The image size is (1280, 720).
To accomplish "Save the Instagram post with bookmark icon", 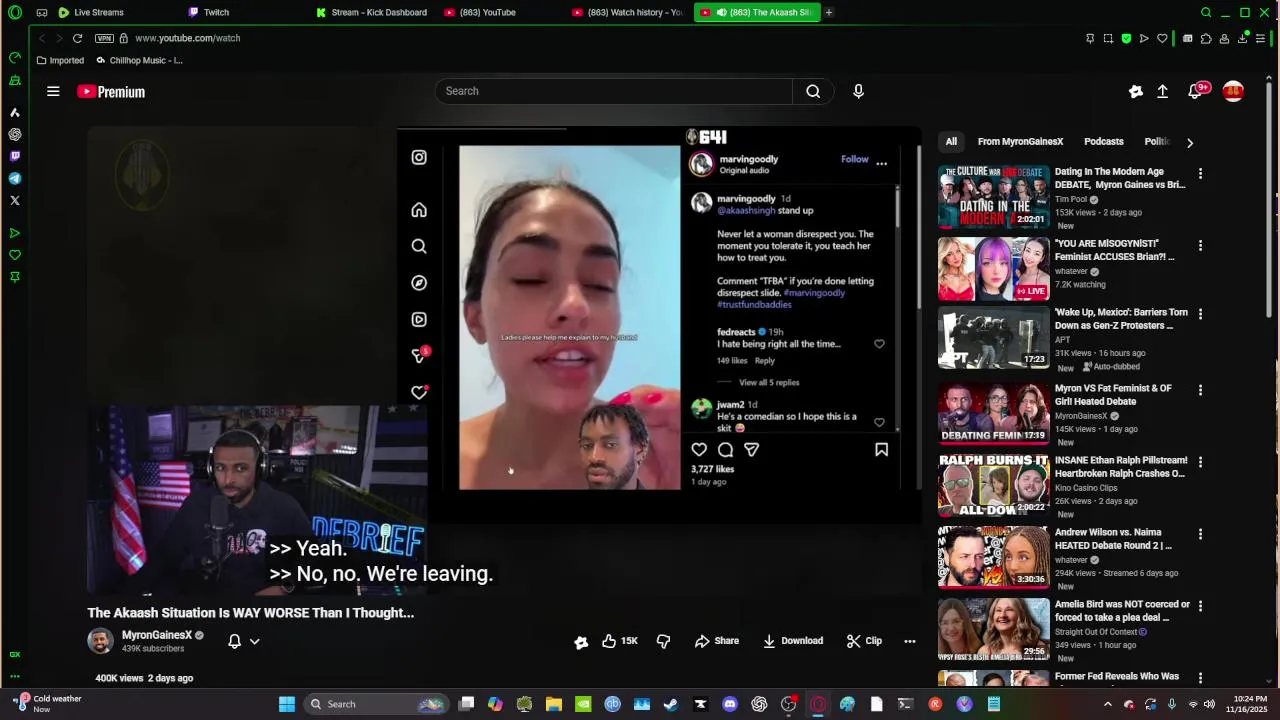I will tap(881, 450).
